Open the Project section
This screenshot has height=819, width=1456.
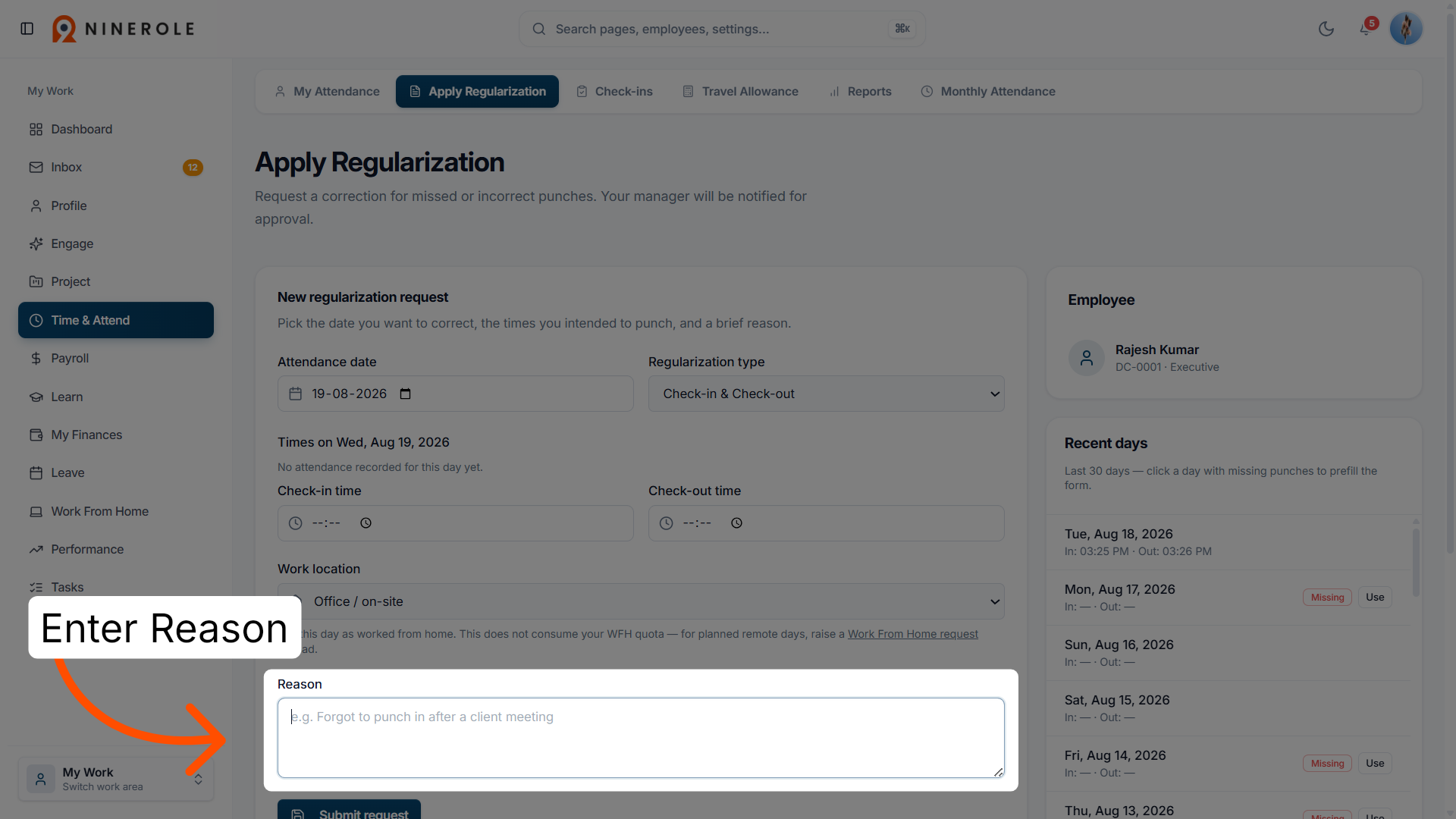(x=116, y=282)
